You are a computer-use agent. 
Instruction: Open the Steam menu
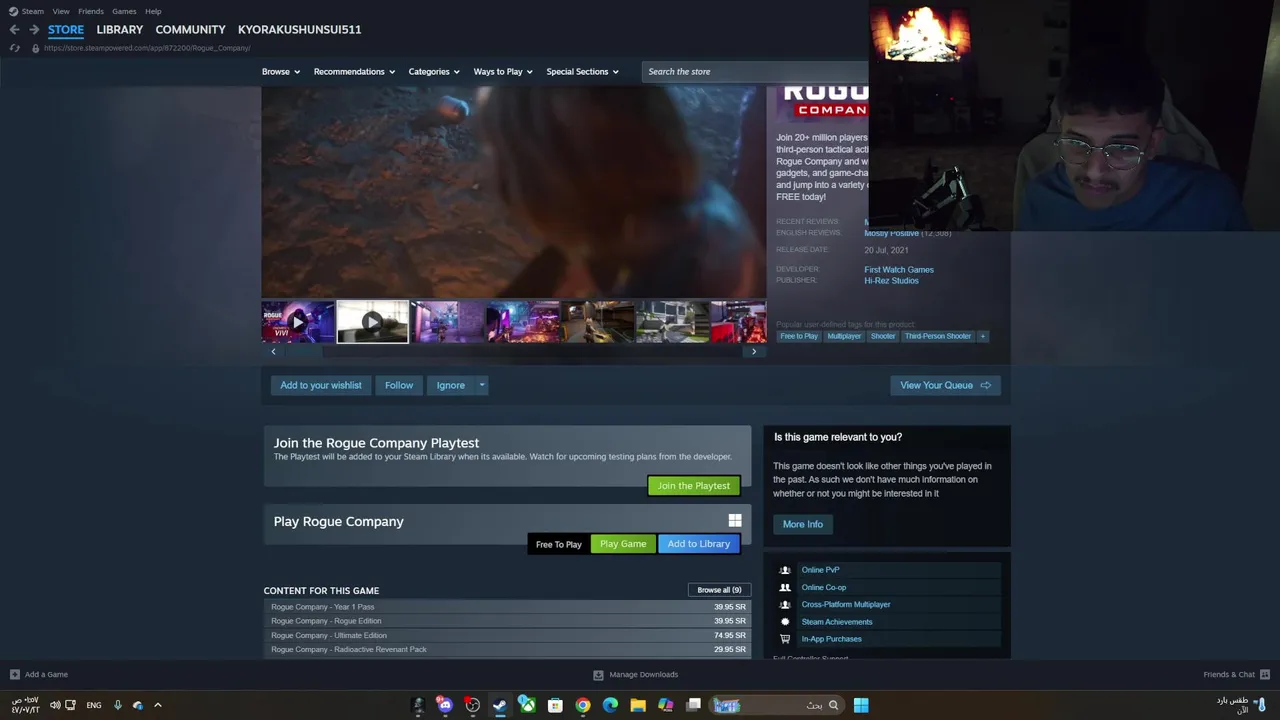33,11
